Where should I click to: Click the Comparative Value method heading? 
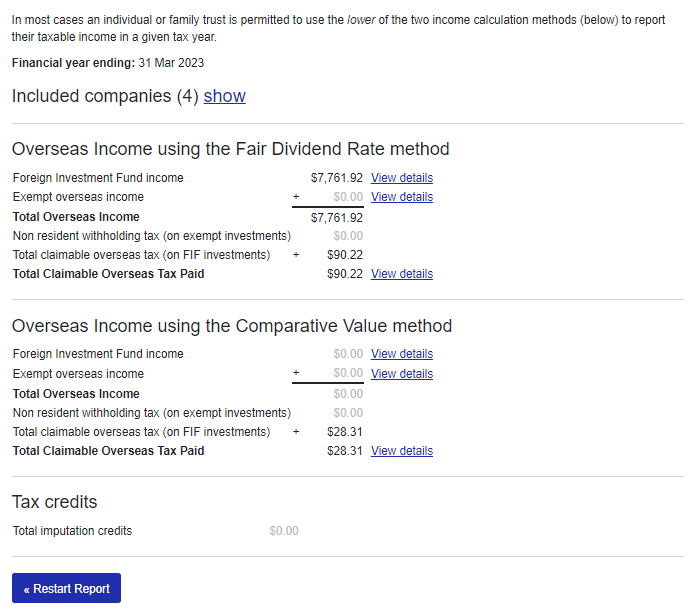coord(231,326)
